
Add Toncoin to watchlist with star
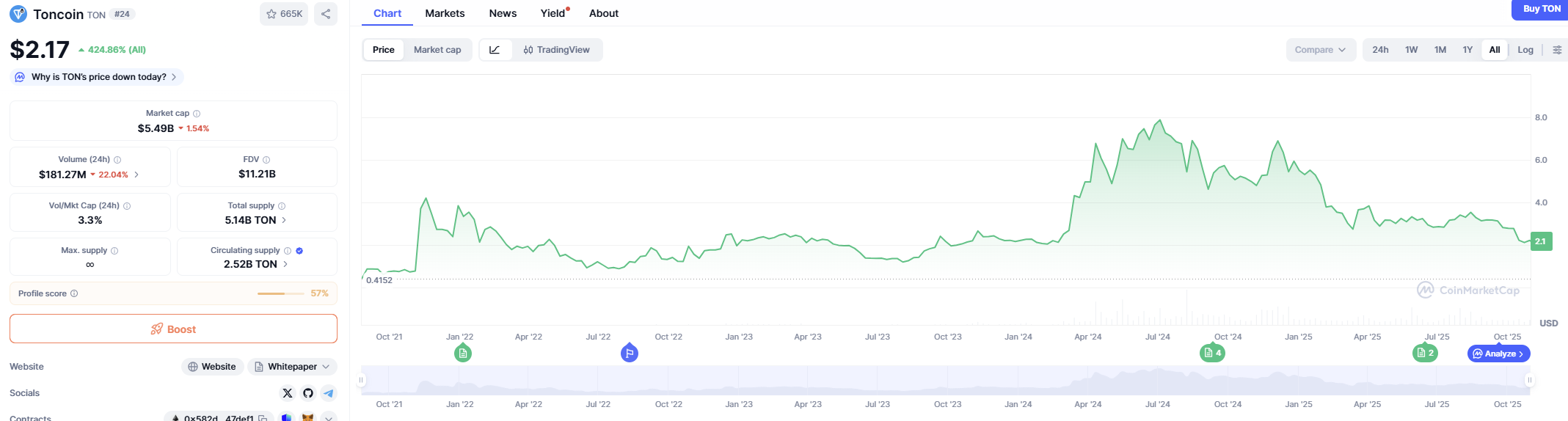pyautogui.click(x=284, y=14)
